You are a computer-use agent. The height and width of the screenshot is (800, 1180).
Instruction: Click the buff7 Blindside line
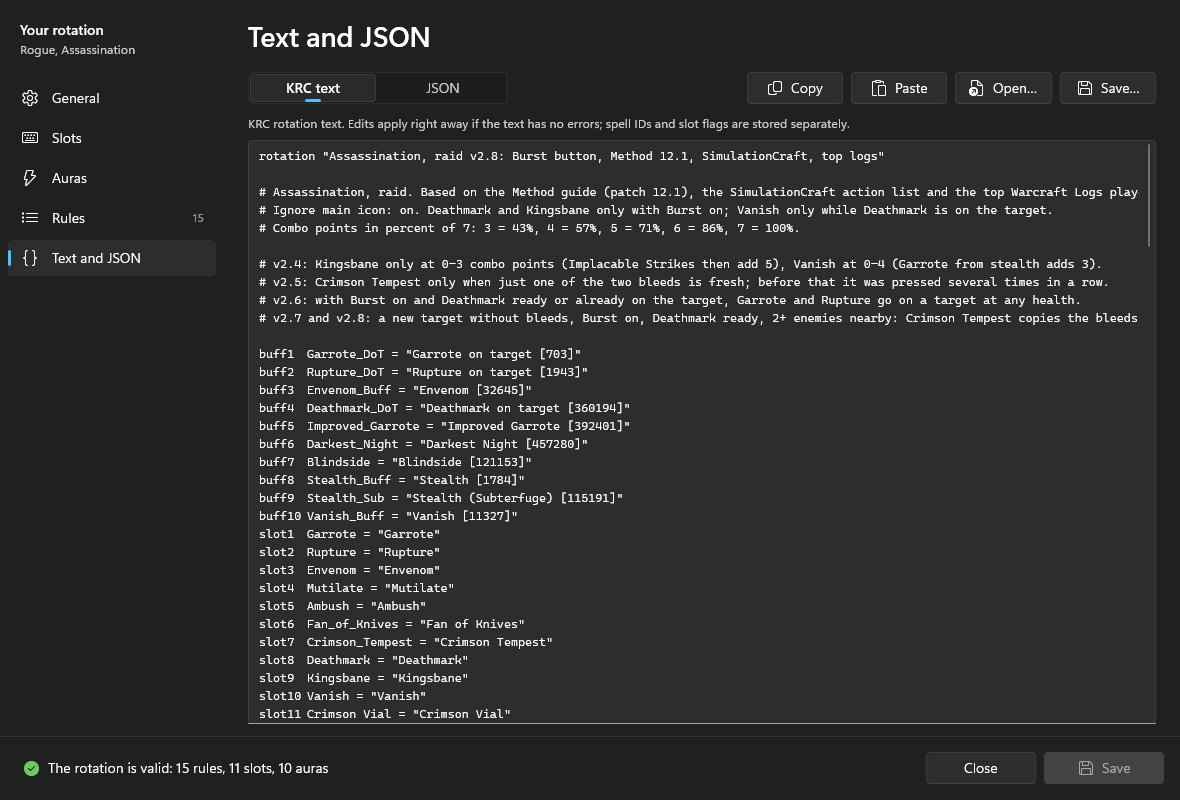pos(395,462)
